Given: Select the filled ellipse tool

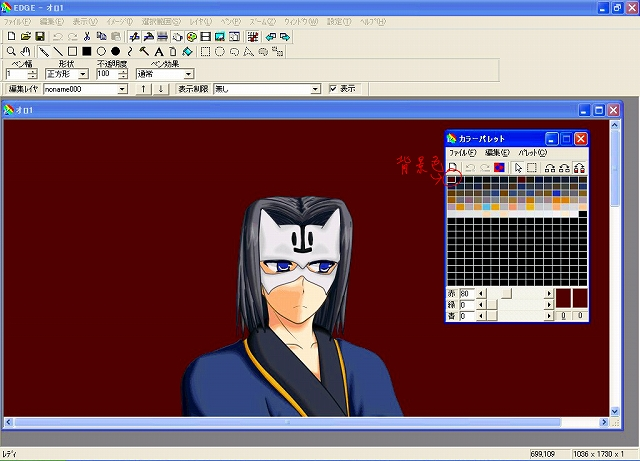Looking at the screenshot, I should point(115,51).
